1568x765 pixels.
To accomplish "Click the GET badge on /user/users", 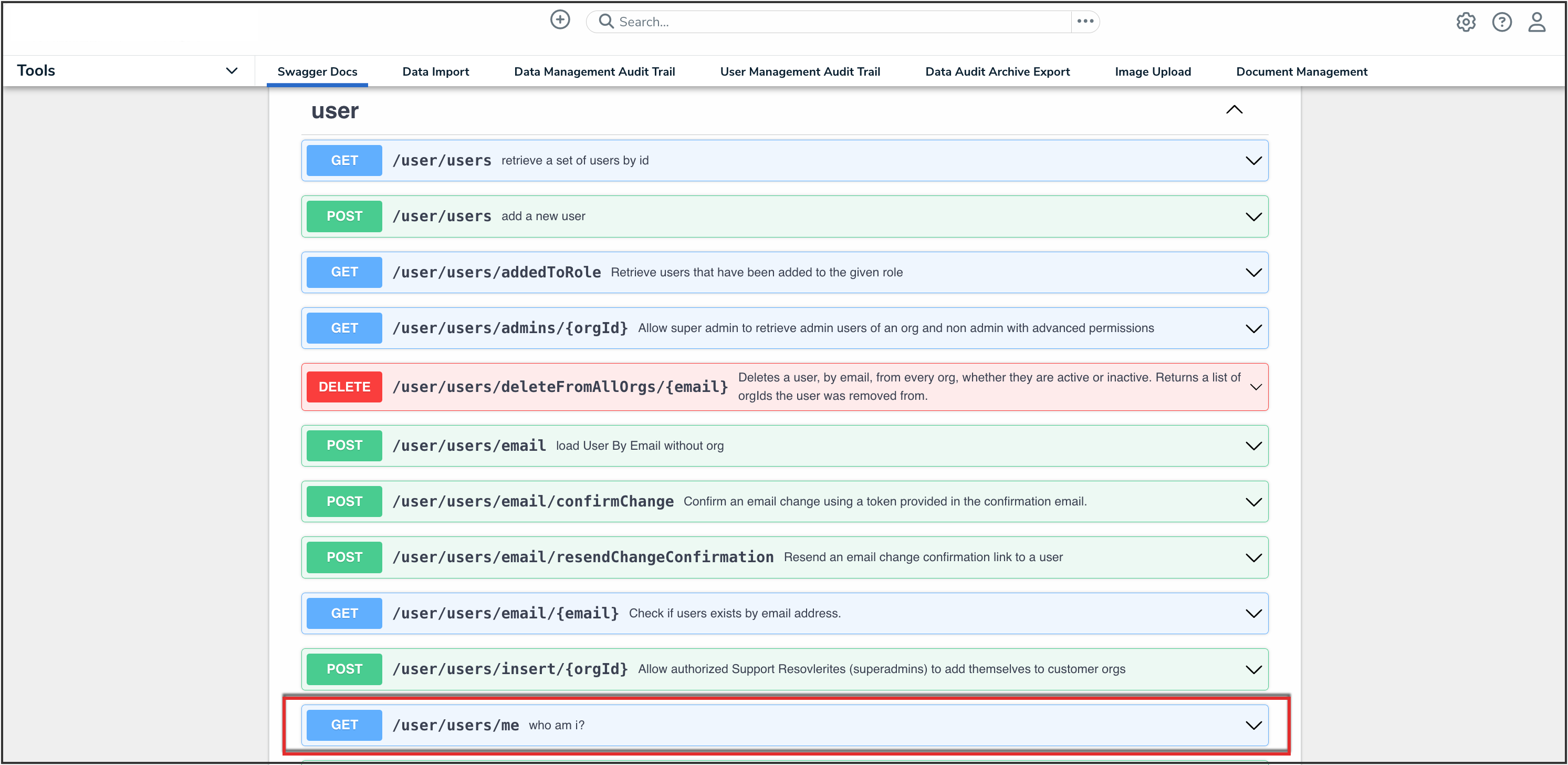I will (x=344, y=160).
